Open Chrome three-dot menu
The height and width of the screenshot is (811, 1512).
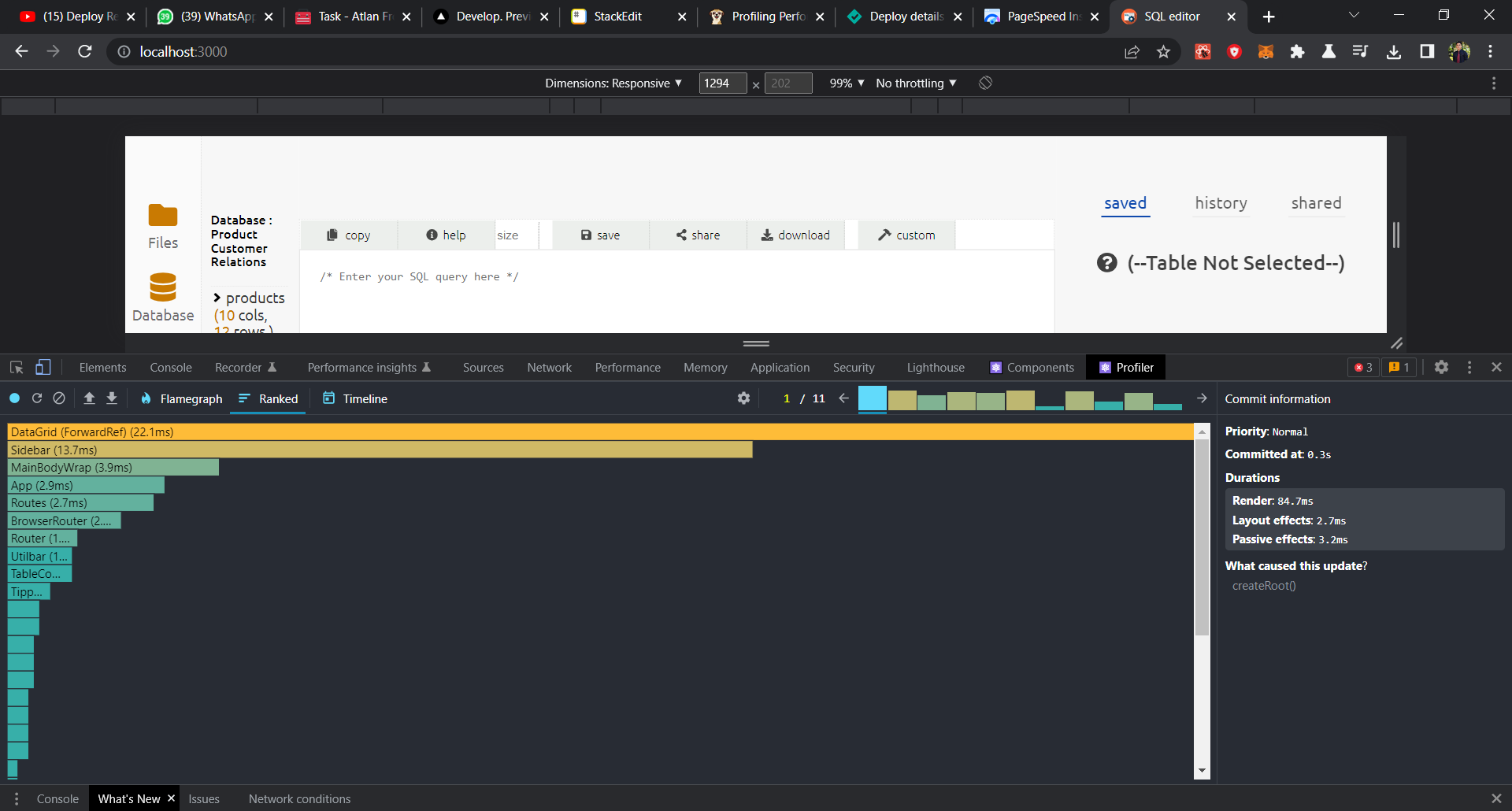[x=1491, y=52]
